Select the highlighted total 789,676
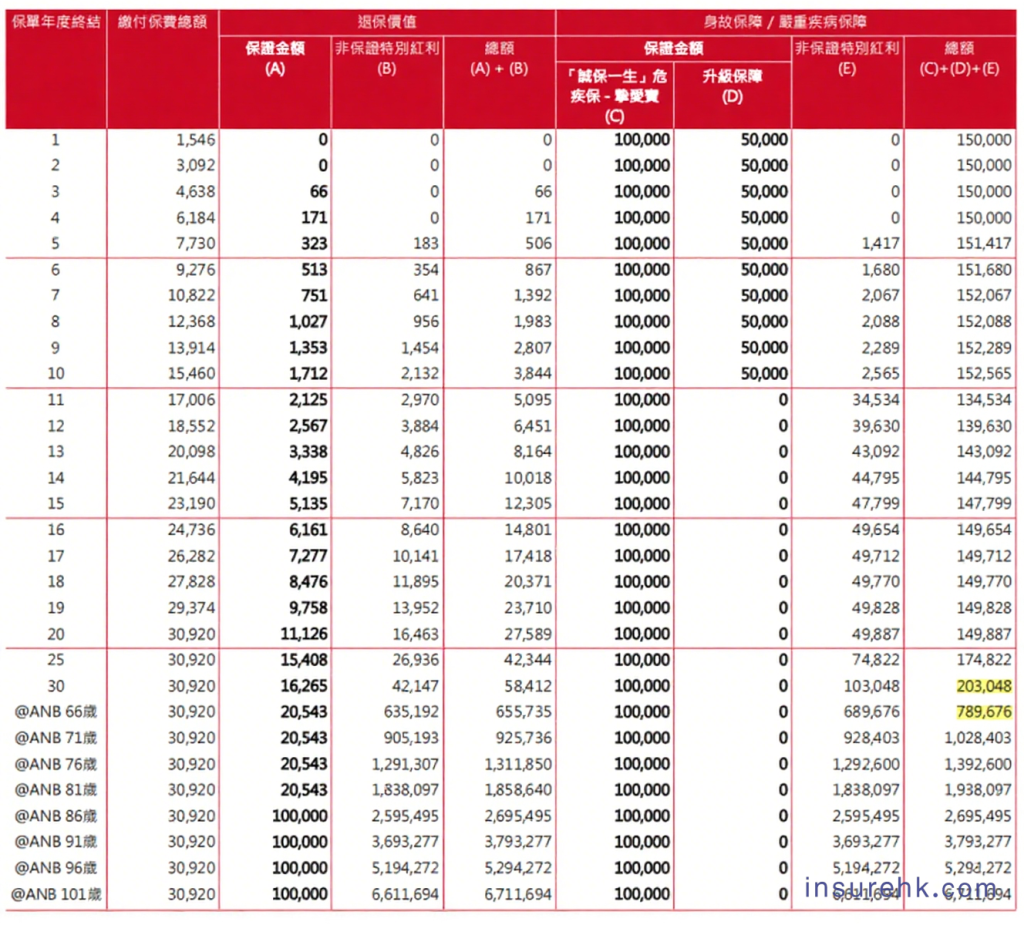 [x=984, y=712]
